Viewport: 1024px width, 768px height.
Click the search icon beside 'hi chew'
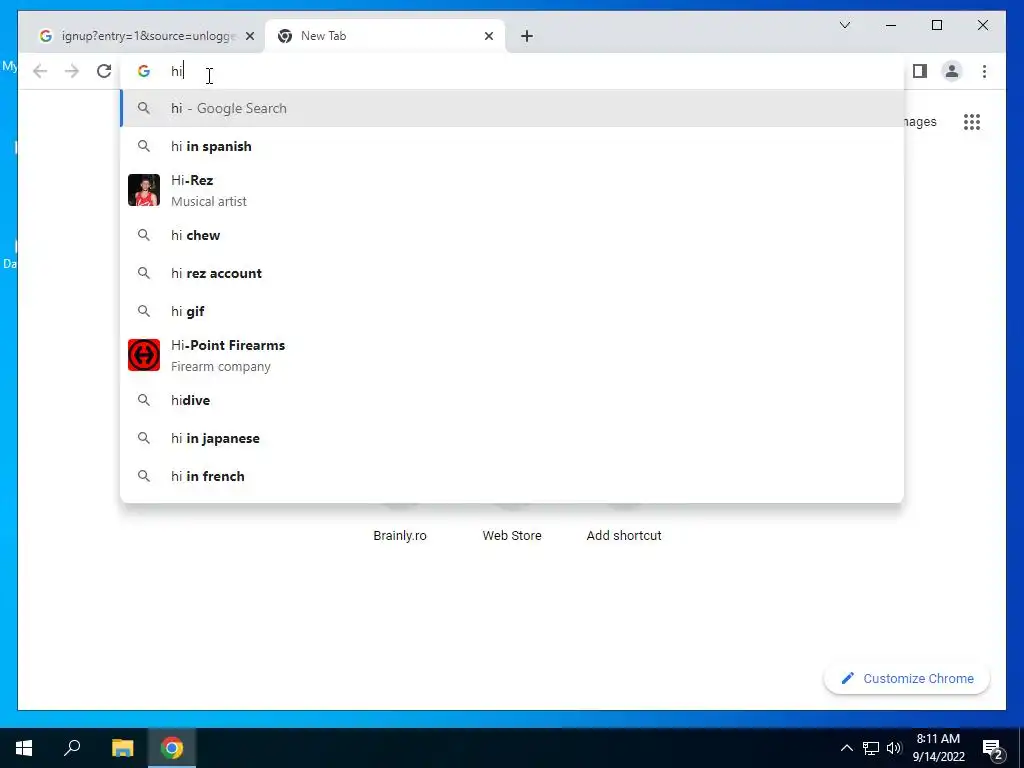pos(144,235)
